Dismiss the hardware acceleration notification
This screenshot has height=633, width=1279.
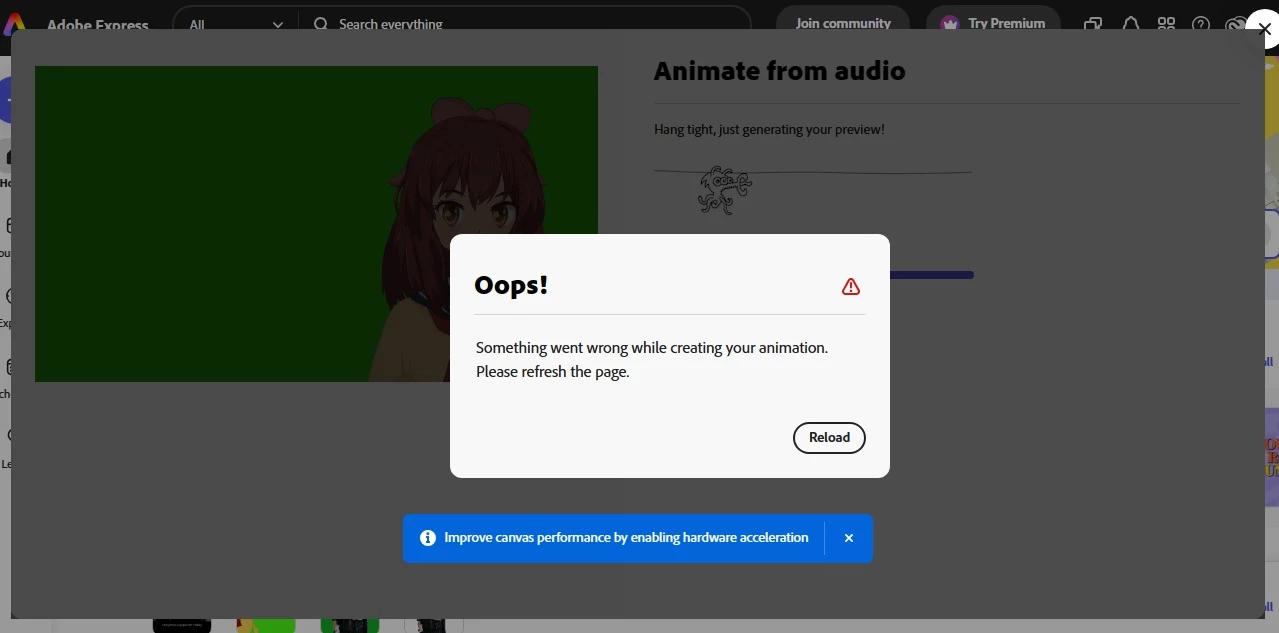click(848, 538)
